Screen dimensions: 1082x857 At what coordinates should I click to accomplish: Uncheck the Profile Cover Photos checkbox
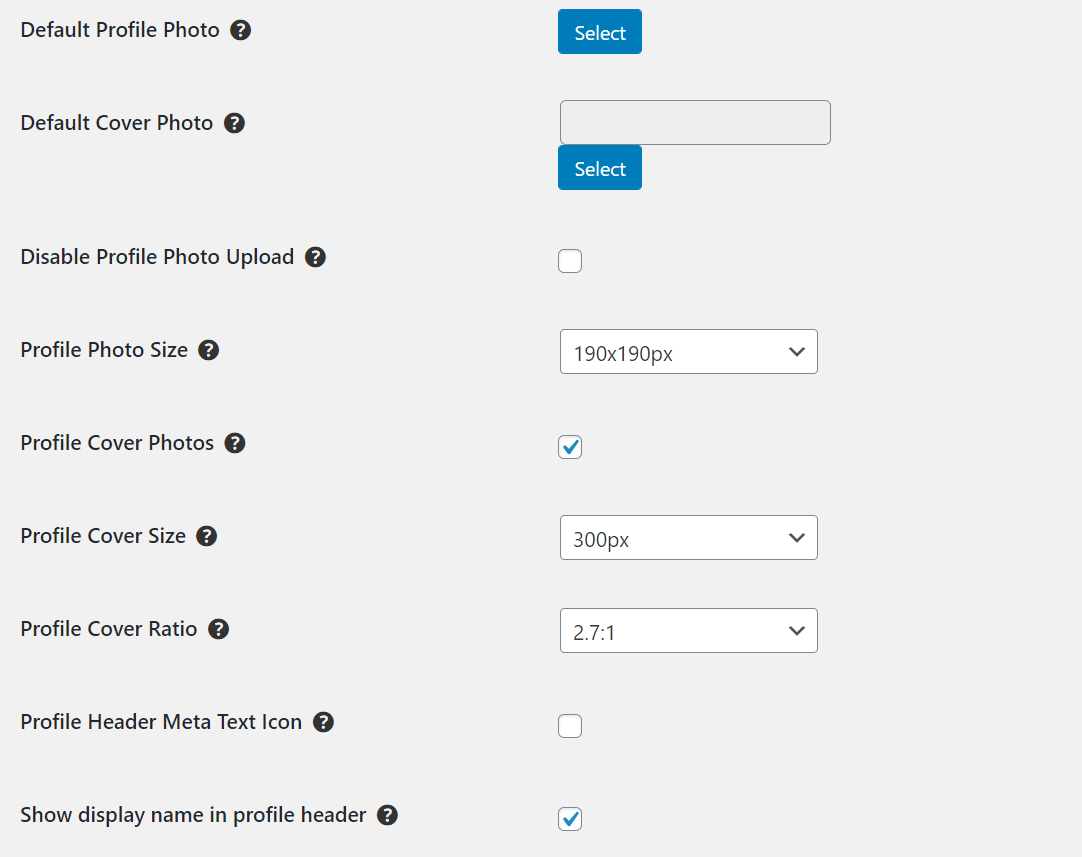(570, 447)
